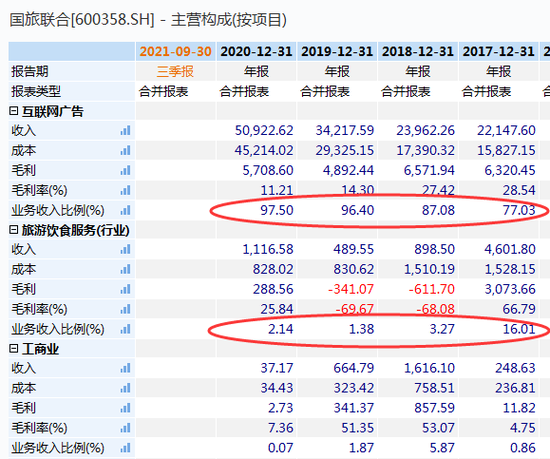
Task: Click the revenue value 22,147.60
Action: [x=506, y=130]
